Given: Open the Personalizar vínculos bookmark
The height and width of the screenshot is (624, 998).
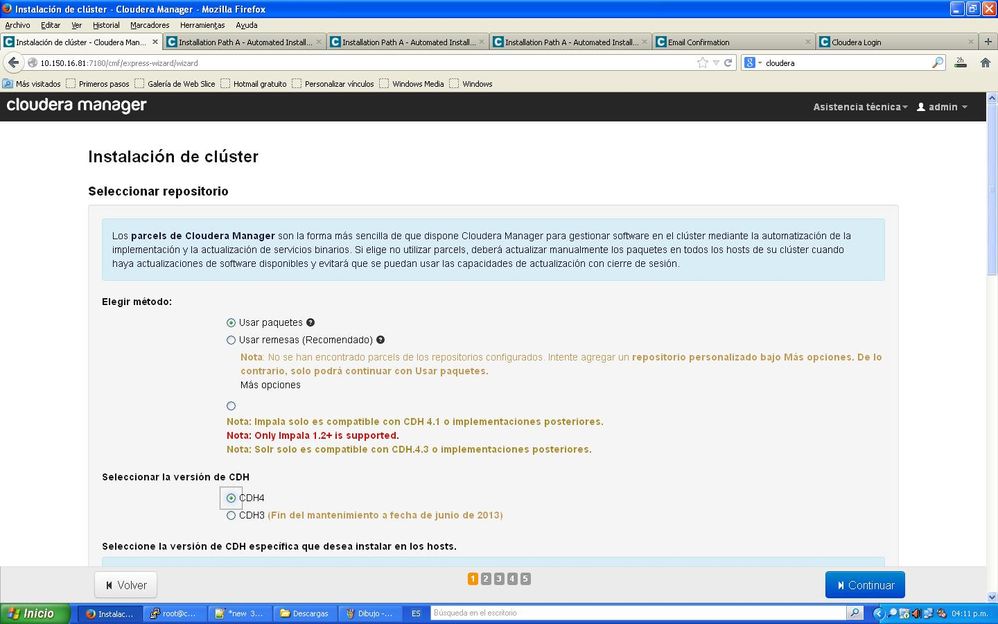Looking at the screenshot, I should (x=332, y=83).
